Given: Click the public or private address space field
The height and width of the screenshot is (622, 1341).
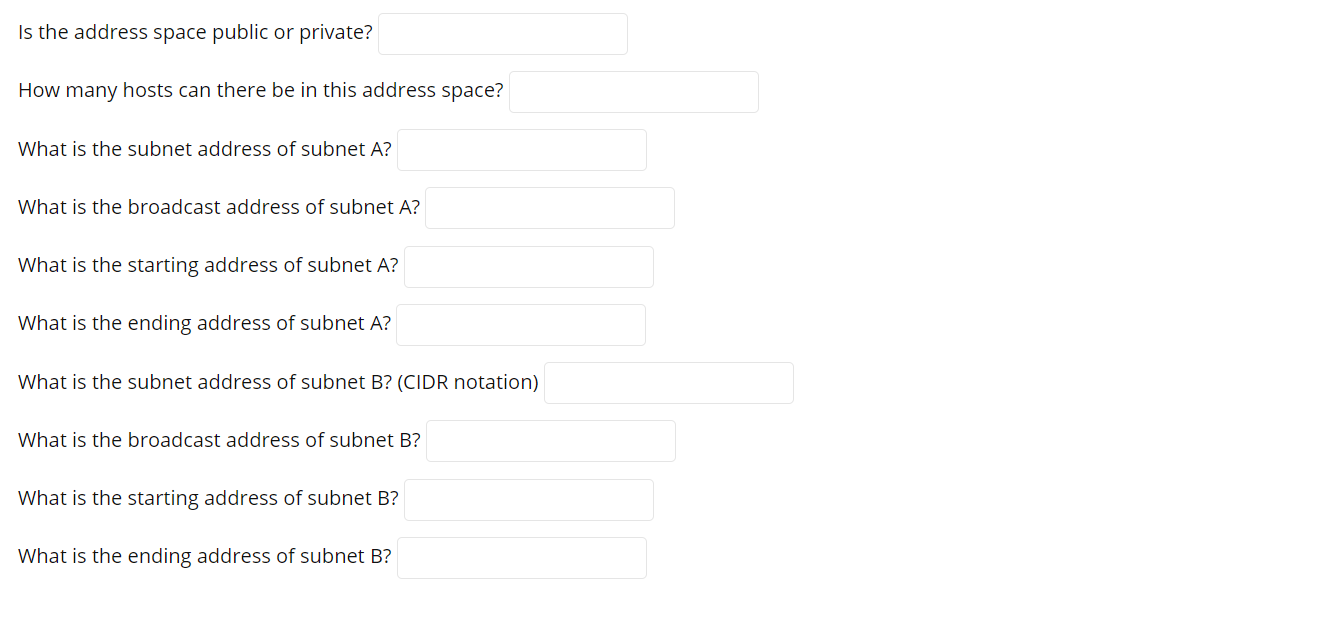Looking at the screenshot, I should pyautogui.click(x=502, y=33).
